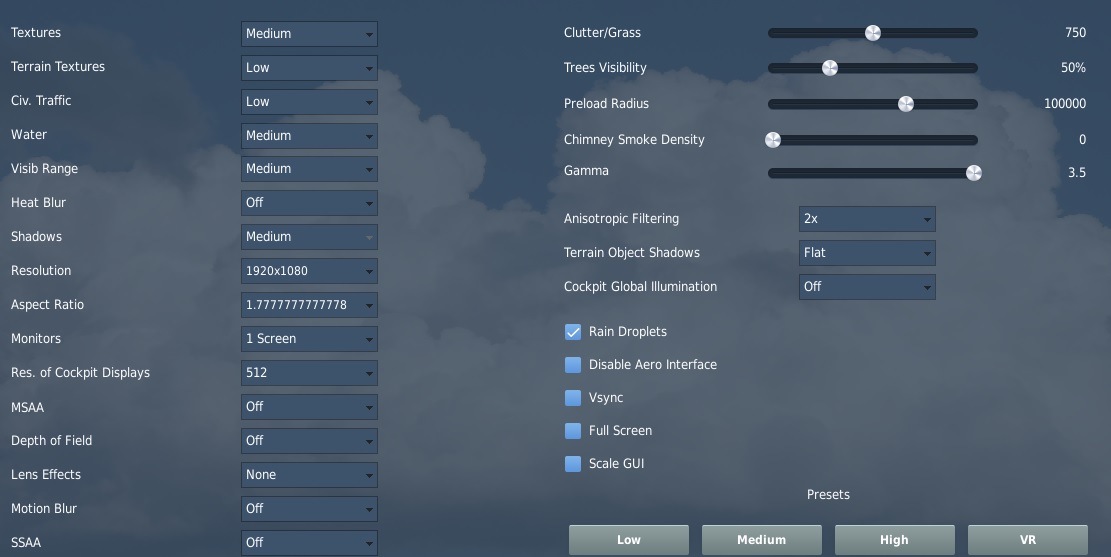Open the Depth of Field dropdown
The height and width of the screenshot is (557, 1111).
tap(309, 441)
